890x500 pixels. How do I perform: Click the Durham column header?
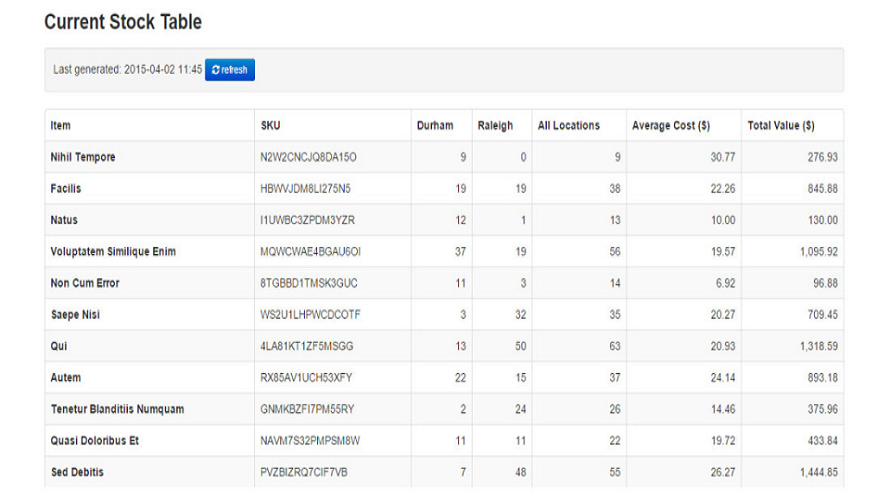[435, 126]
